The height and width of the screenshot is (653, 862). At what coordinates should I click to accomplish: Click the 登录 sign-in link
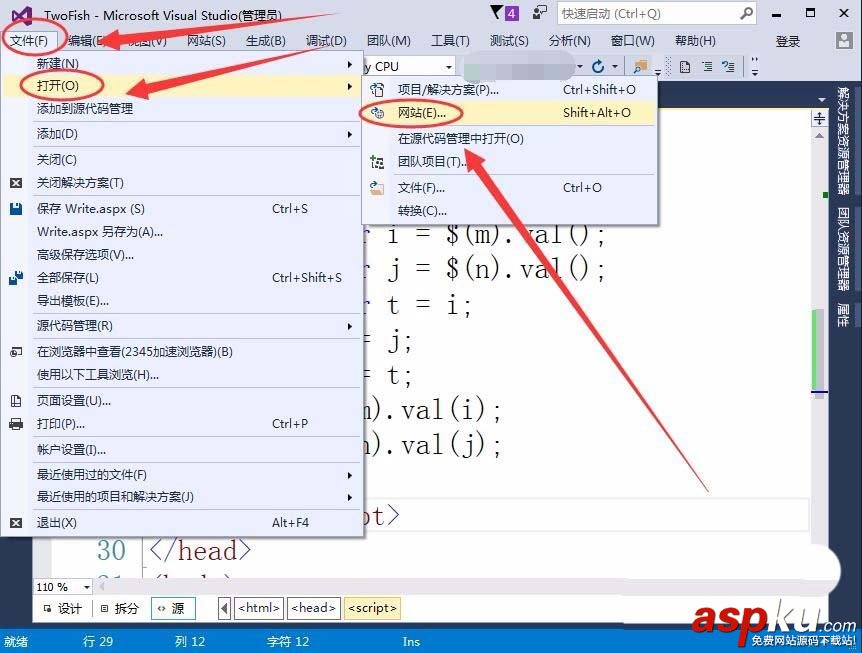click(x=786, y=41)
